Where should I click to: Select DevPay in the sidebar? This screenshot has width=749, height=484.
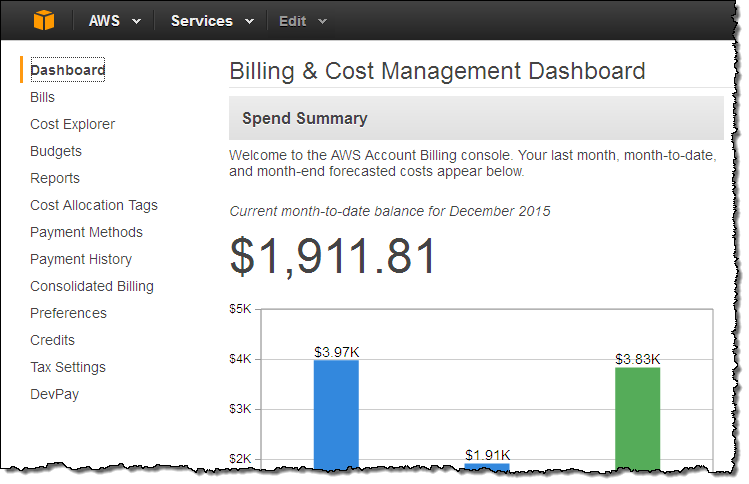[x=54, y=394]
